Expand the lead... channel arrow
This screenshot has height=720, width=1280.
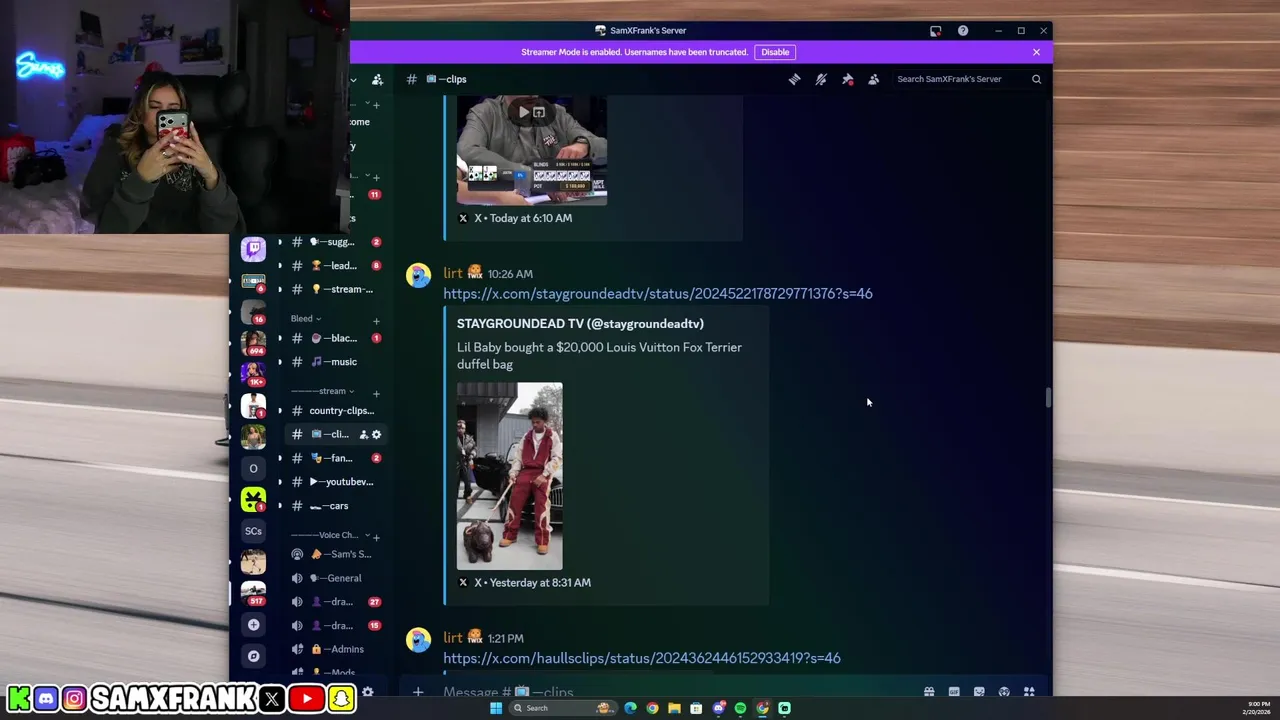click(x=280, y=266)
